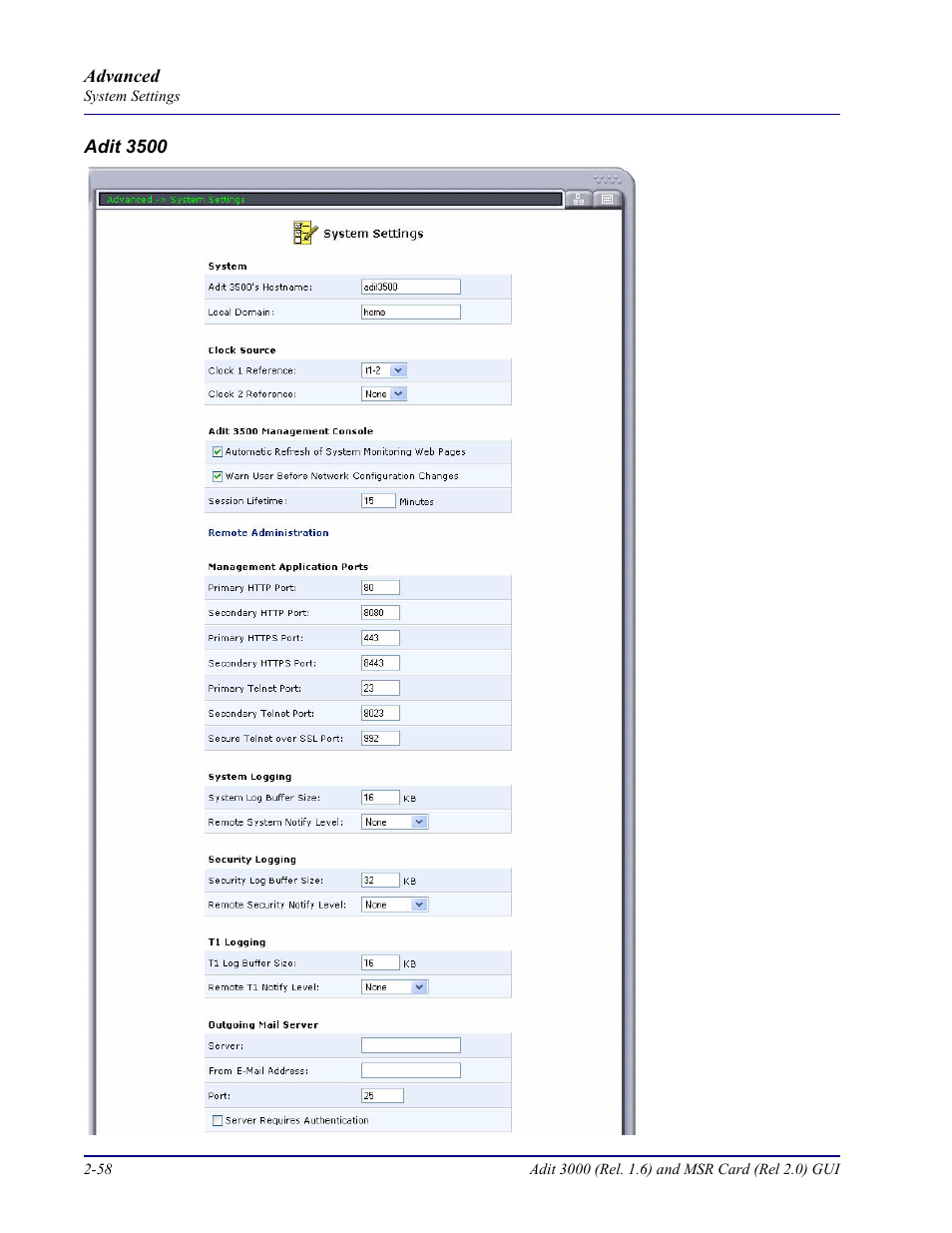Click the Session Lifetime minutes field

[378, 501]
